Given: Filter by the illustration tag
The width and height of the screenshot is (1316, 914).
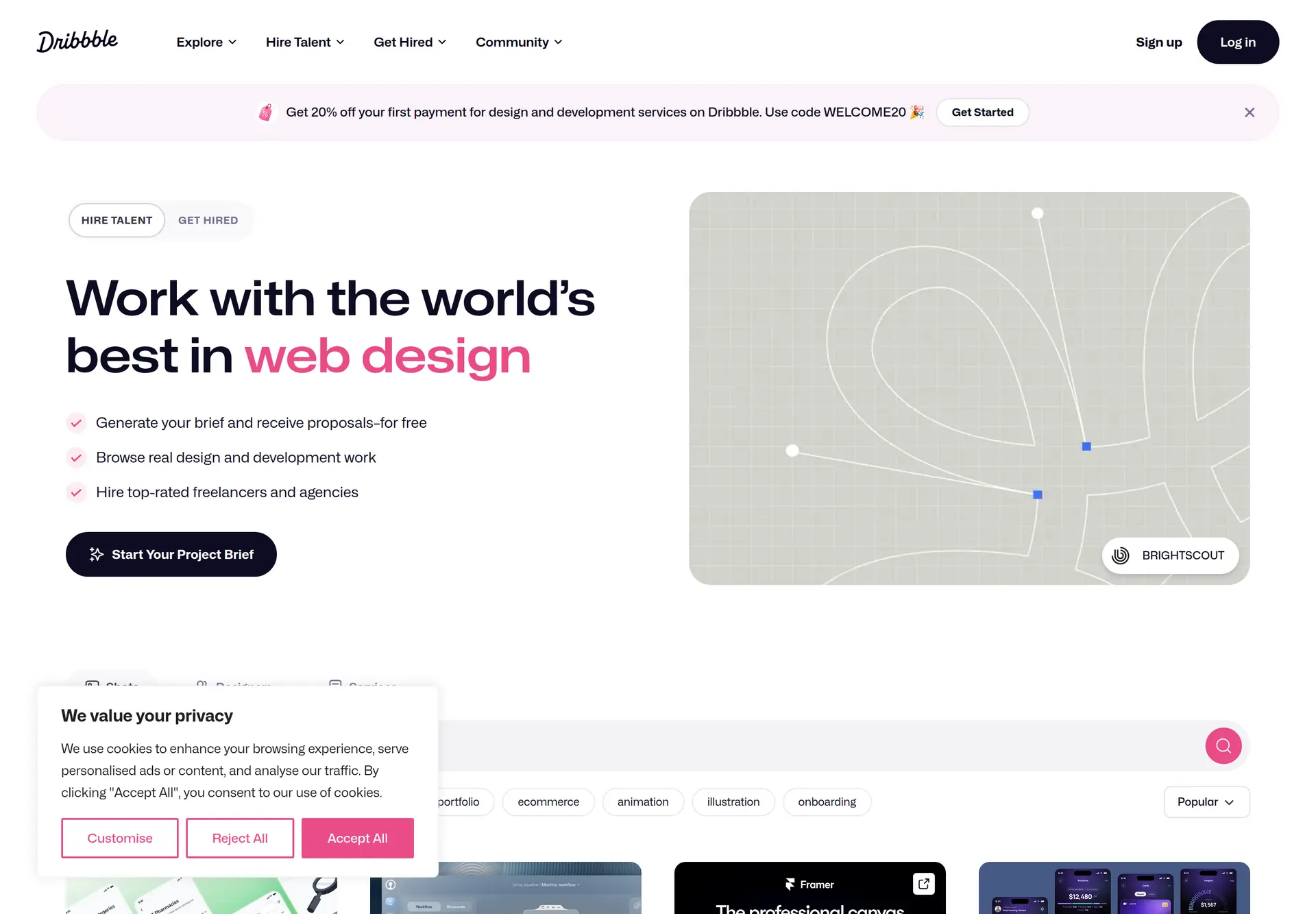Looking at the screenshot, I should pos(733,802).
